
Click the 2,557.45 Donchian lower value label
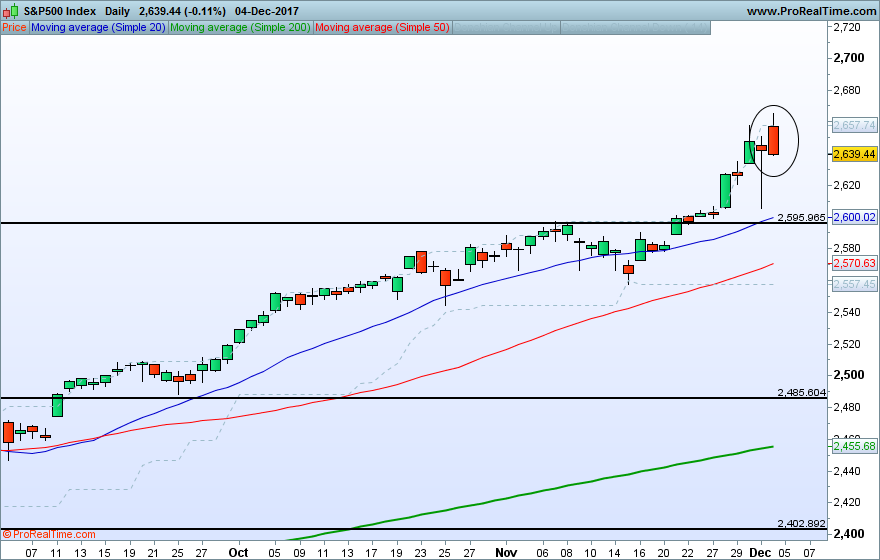(854, 284)
